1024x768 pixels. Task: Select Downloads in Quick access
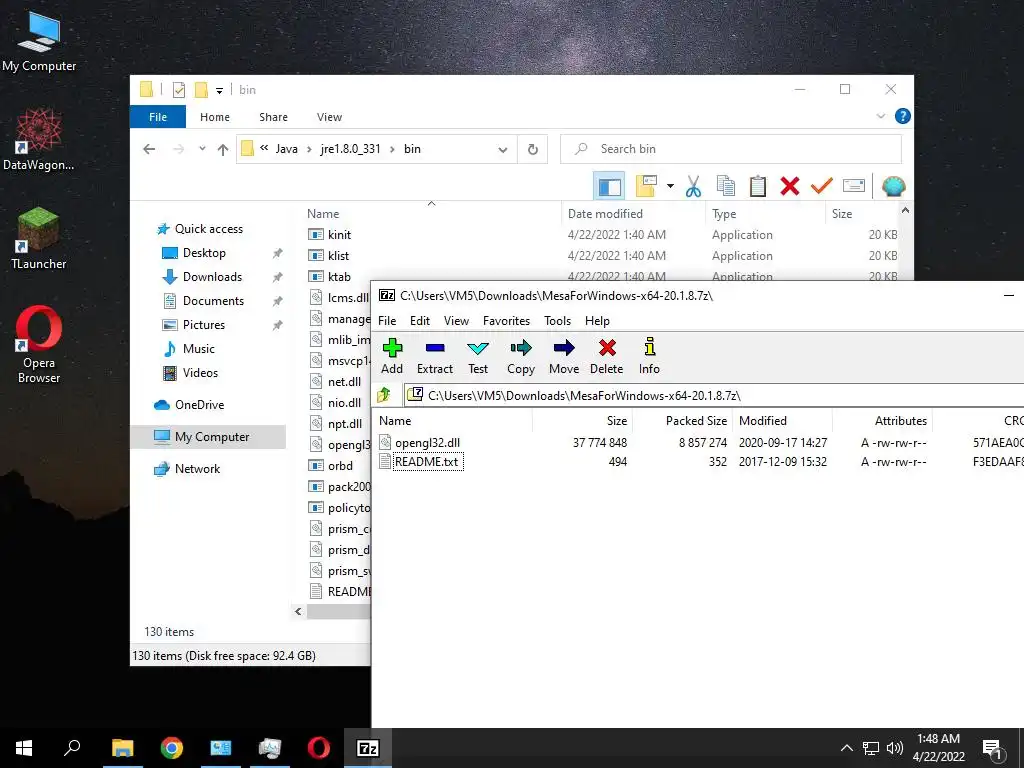[x=212, y=277]
